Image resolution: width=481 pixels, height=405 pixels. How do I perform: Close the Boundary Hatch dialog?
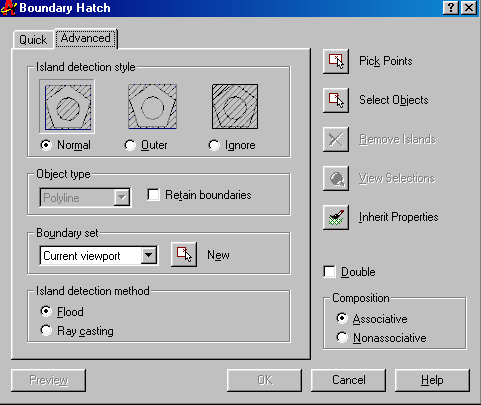pos(469,8)
